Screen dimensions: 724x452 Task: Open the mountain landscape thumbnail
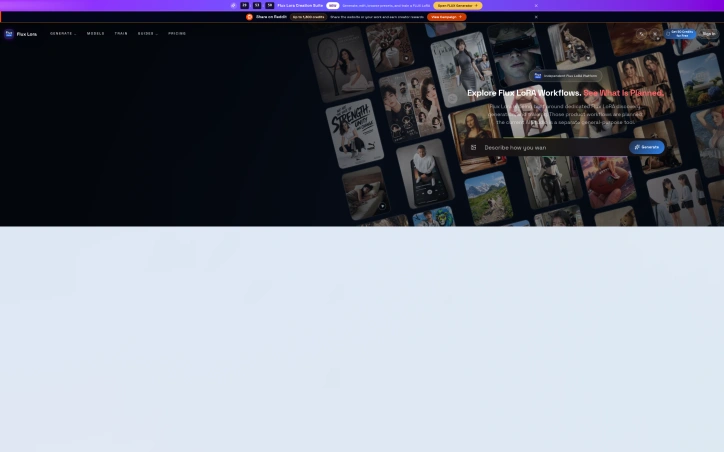click(x=489, y=198)
